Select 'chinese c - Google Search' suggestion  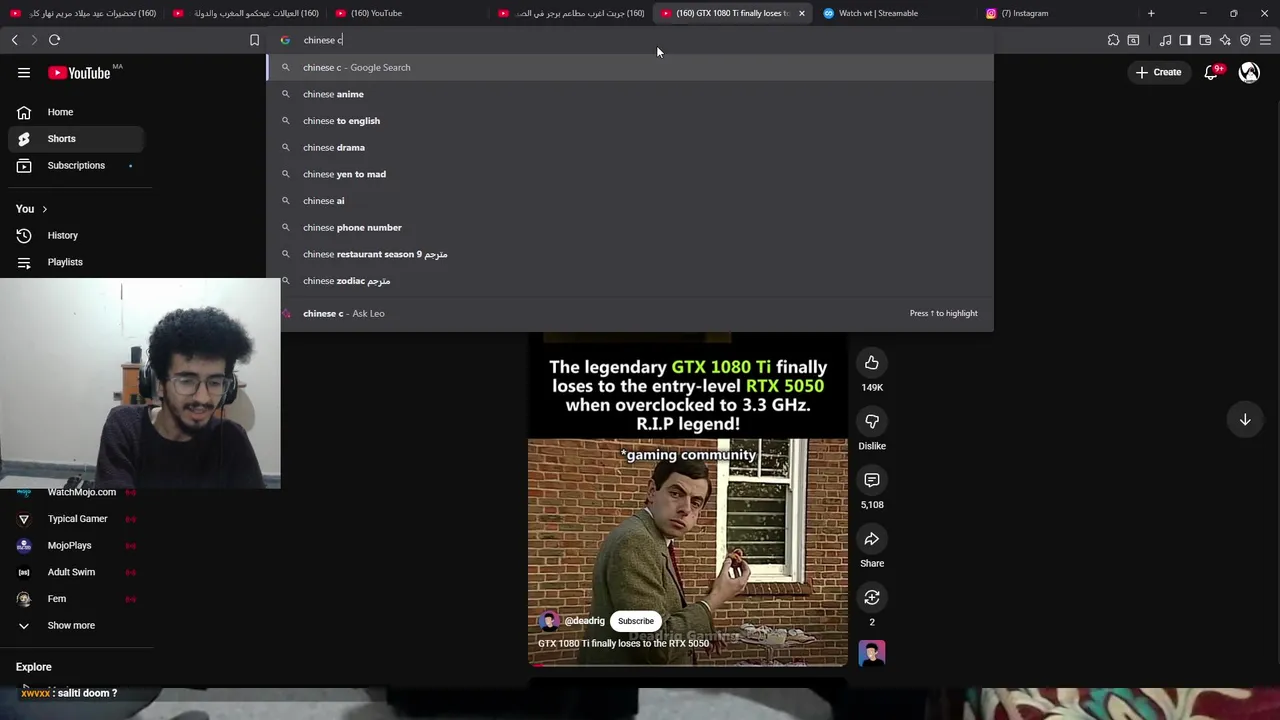click(x=630, y=67)
